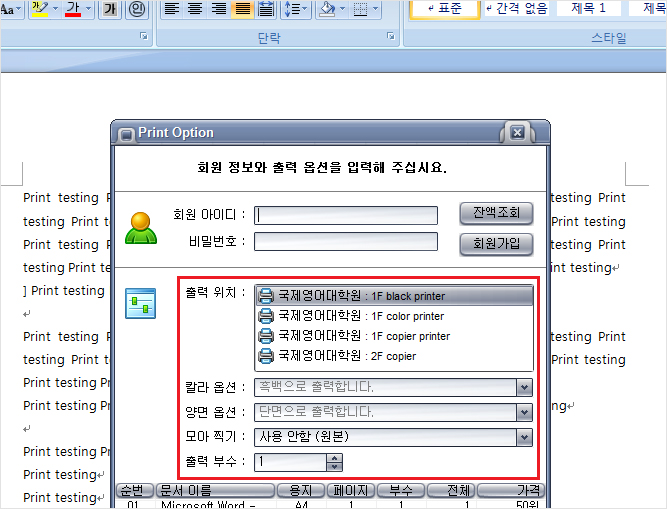667x509 pixels.
Task: Click the 가격 column header
Action: pyautogui.click(x=510, y=490)
